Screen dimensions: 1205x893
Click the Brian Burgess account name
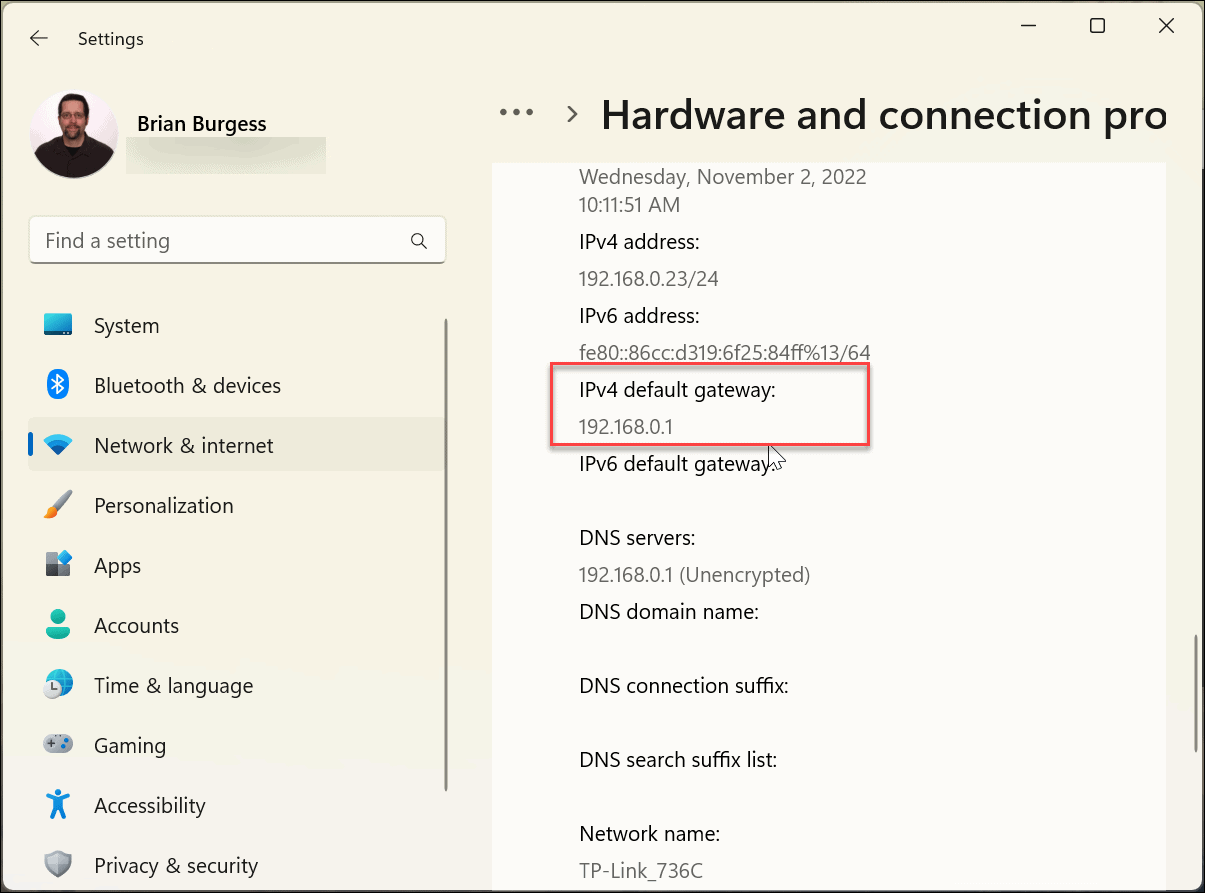200,123
